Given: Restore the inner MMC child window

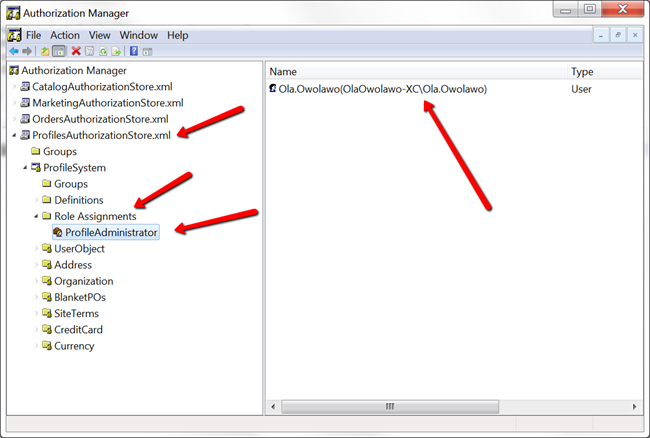Looking at the screenshot, I should click(x=618, y=36).
